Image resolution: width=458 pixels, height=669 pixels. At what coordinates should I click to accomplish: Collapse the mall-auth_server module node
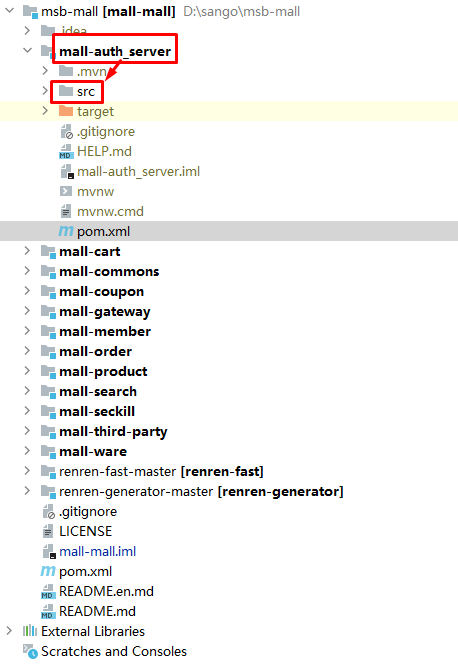coord(27,50)
